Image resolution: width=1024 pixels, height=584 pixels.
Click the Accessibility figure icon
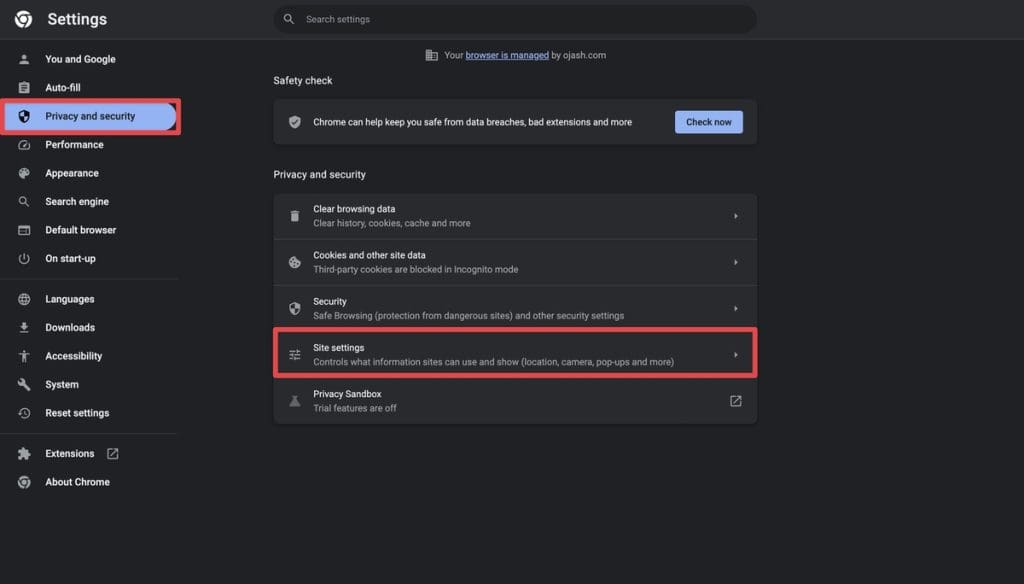tap(24, 356)
